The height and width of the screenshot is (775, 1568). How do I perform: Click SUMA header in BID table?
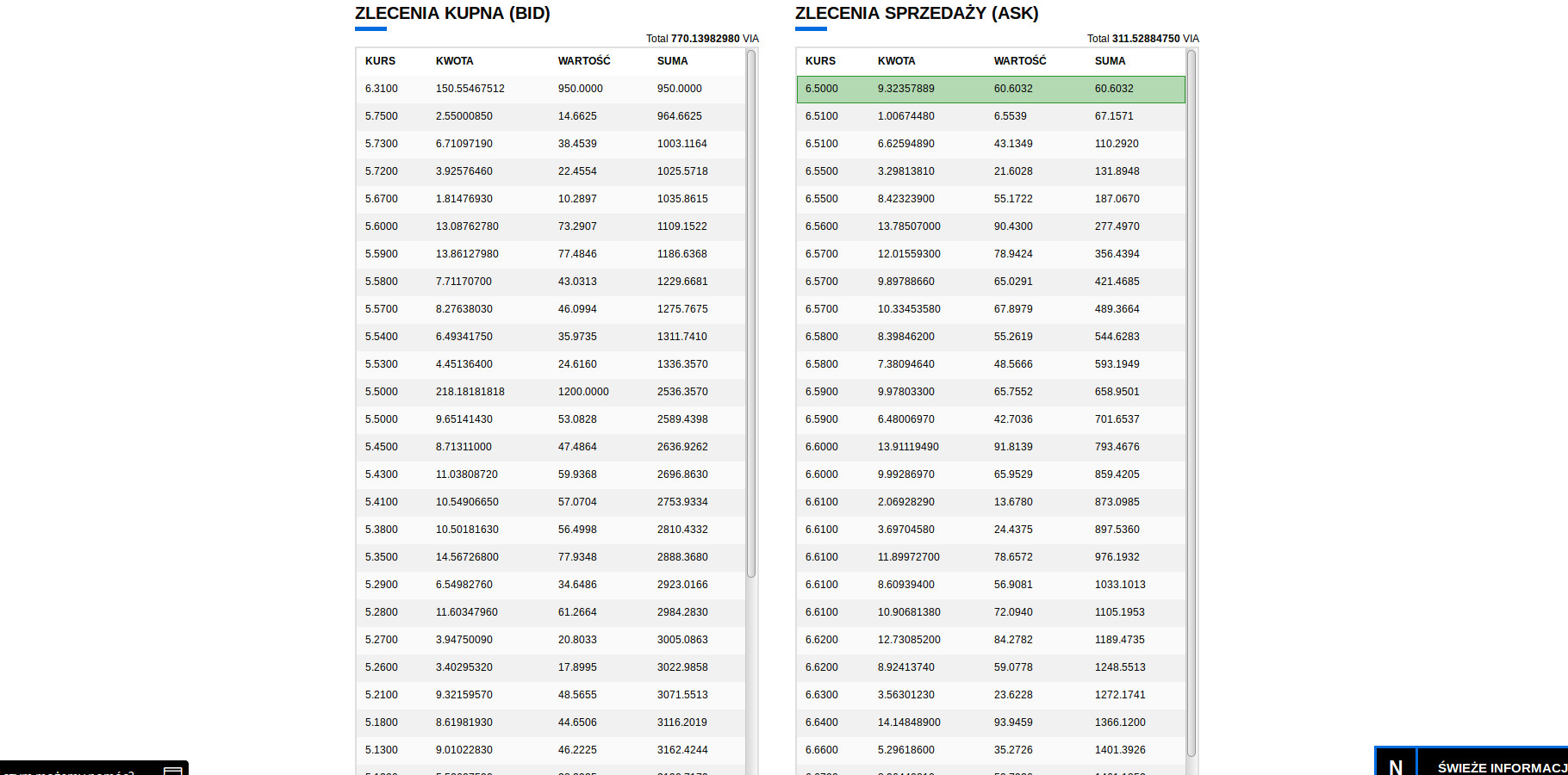point(673,61)
